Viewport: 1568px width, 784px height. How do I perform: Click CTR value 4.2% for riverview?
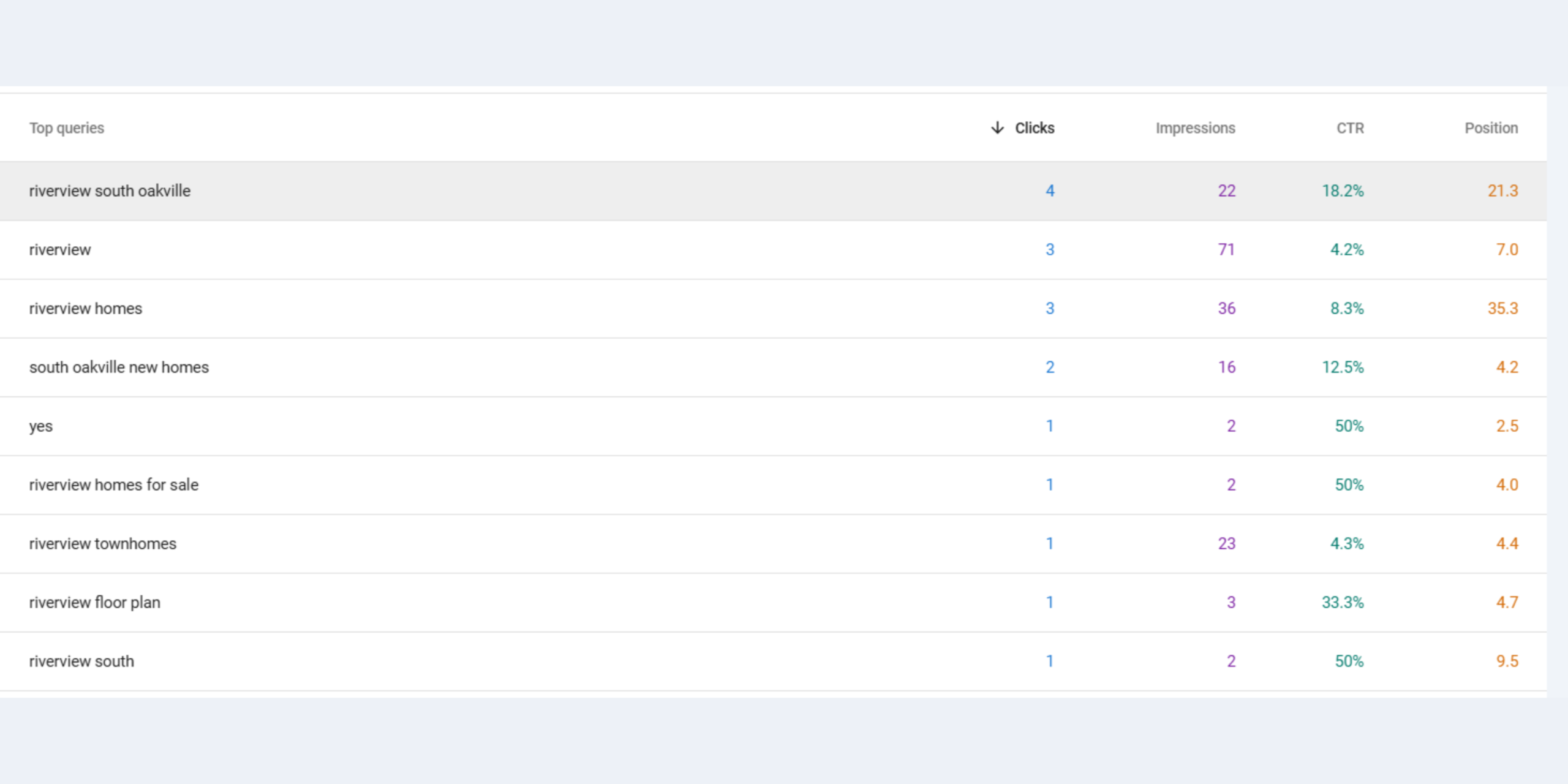1347,249
